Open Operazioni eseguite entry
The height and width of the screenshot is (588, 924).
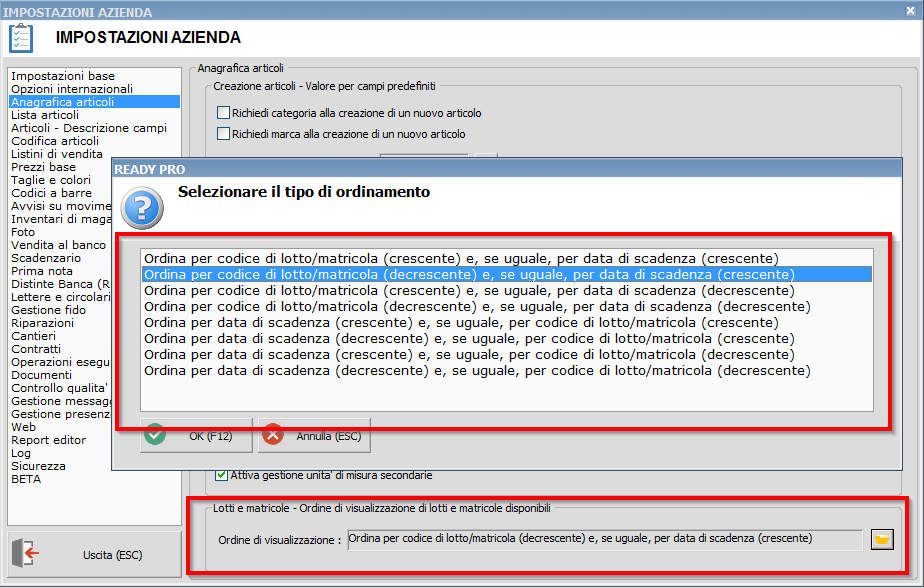pyautogui.click(x=60, y=361)
